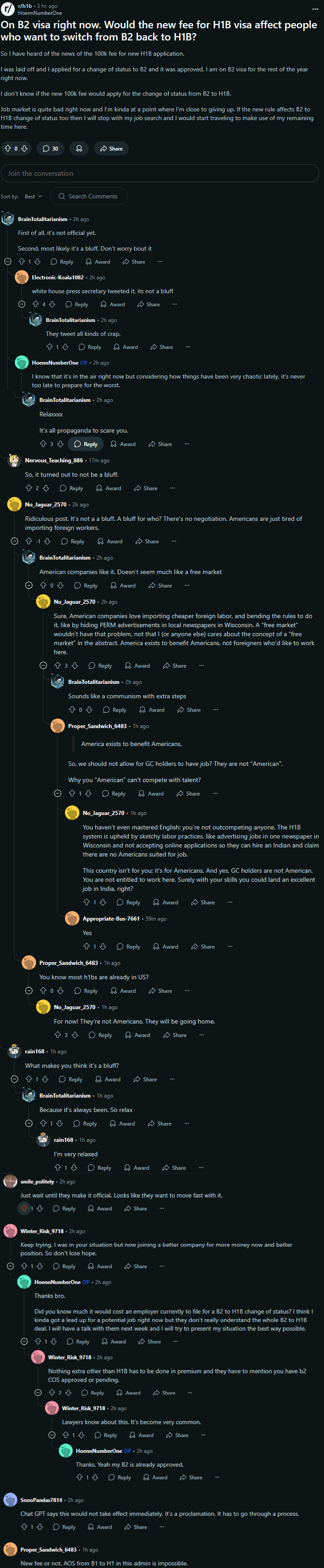
Task: Open the r/h1b subreddit link
Action: click(25, 6)
